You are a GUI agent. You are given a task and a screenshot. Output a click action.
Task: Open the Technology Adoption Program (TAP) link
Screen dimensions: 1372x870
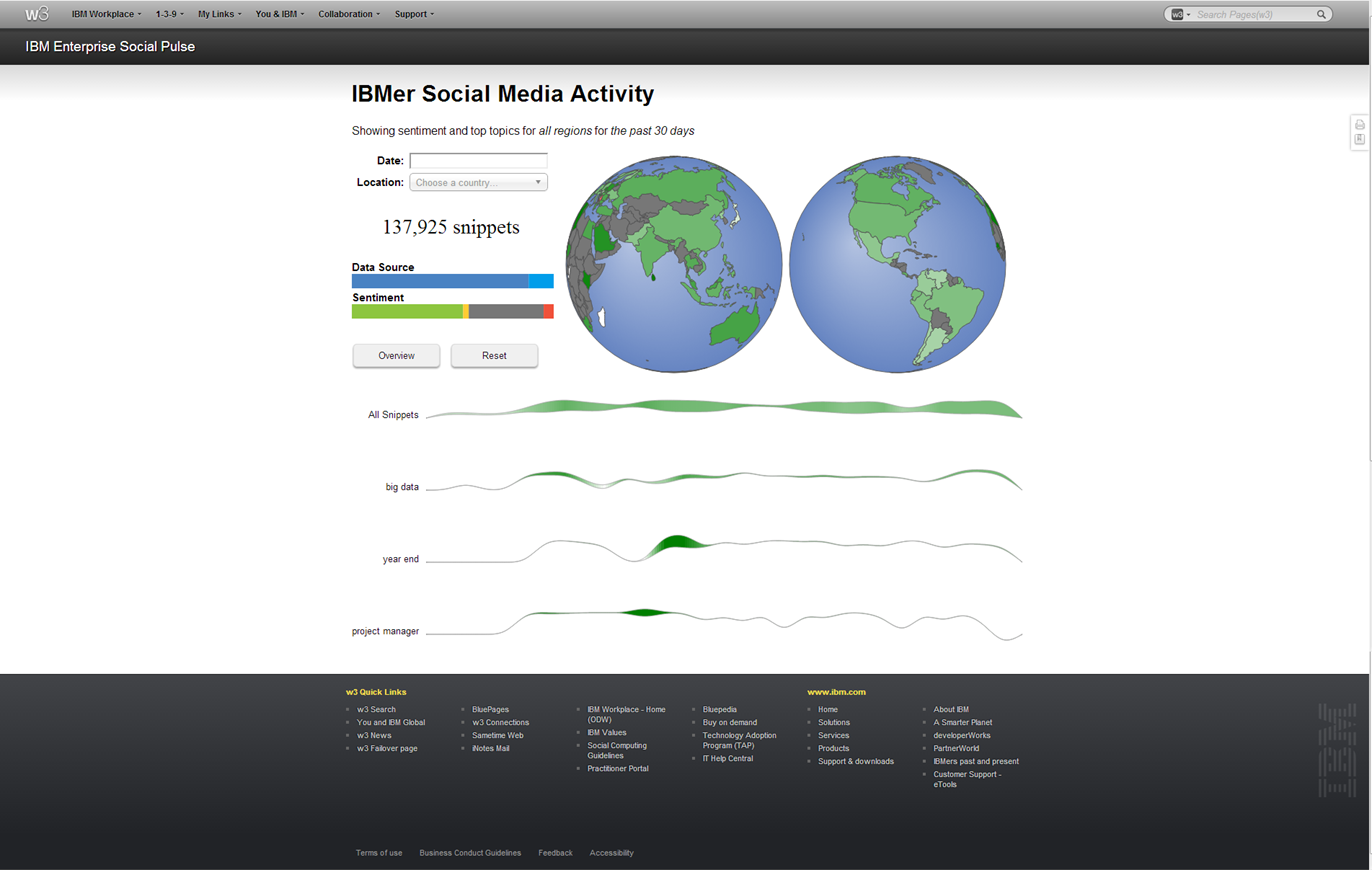[x=739, y=740]
